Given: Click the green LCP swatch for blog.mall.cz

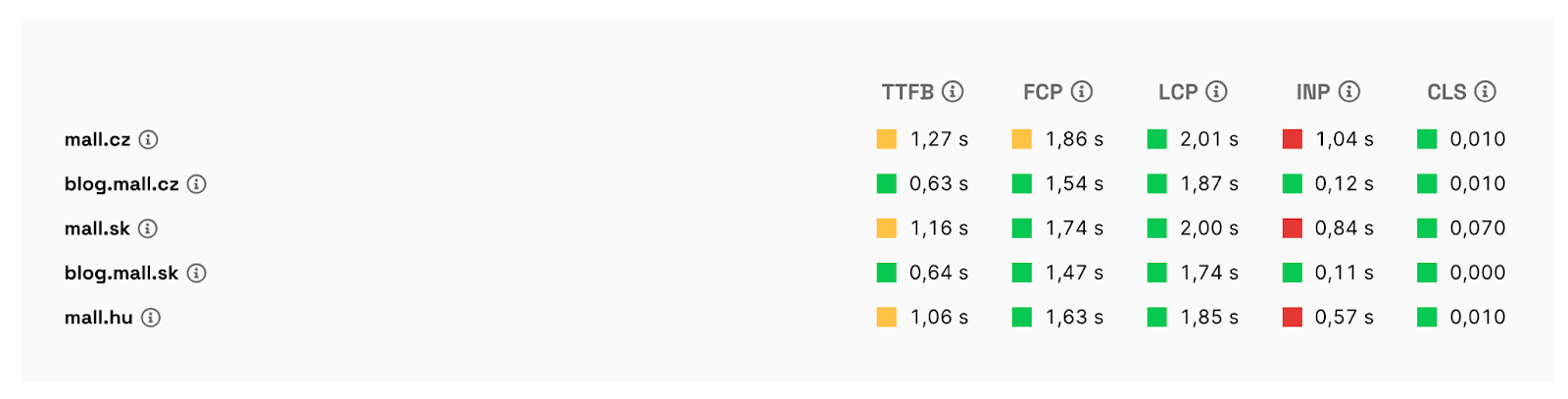Looking at the screenshot, I should tap(1156, 183).
